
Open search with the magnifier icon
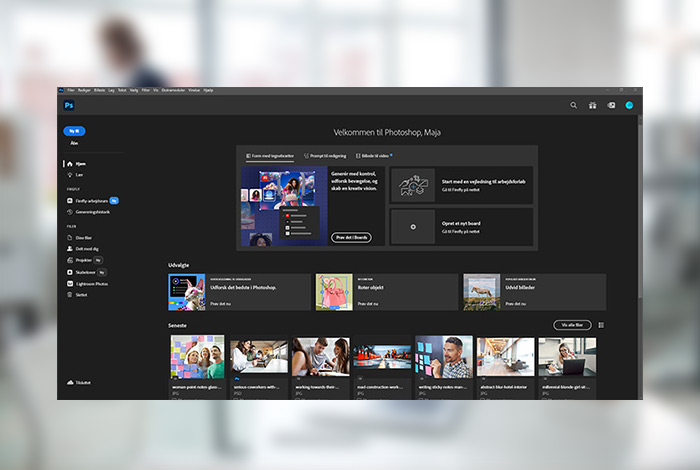coord(574,105)
